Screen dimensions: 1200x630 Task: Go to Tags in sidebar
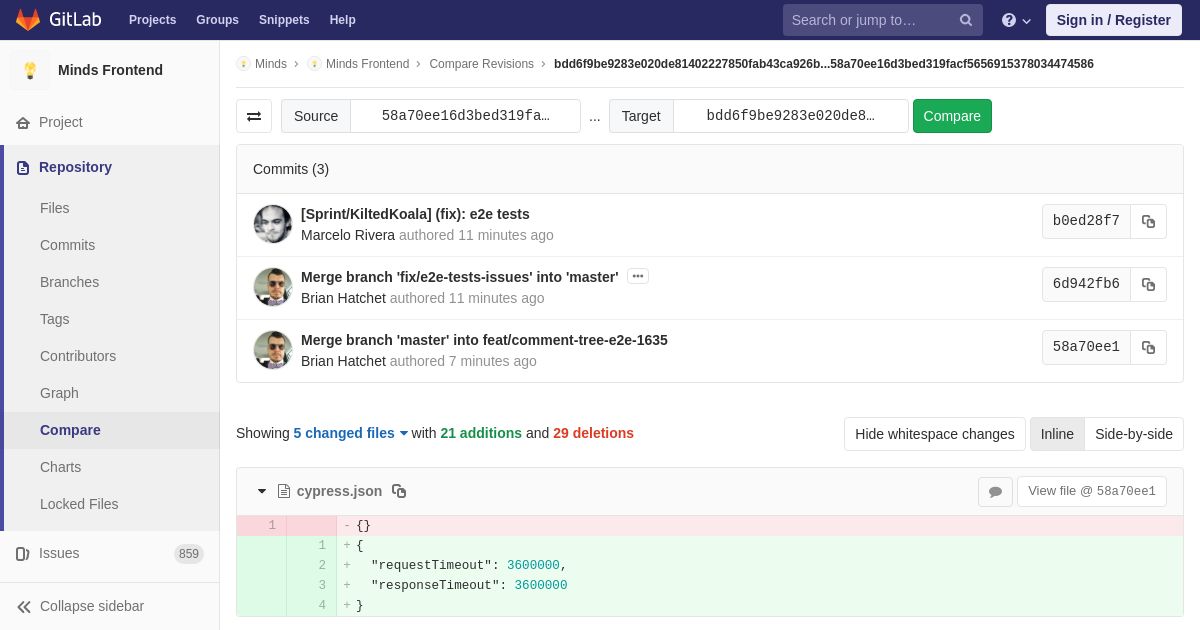point(55,319)
